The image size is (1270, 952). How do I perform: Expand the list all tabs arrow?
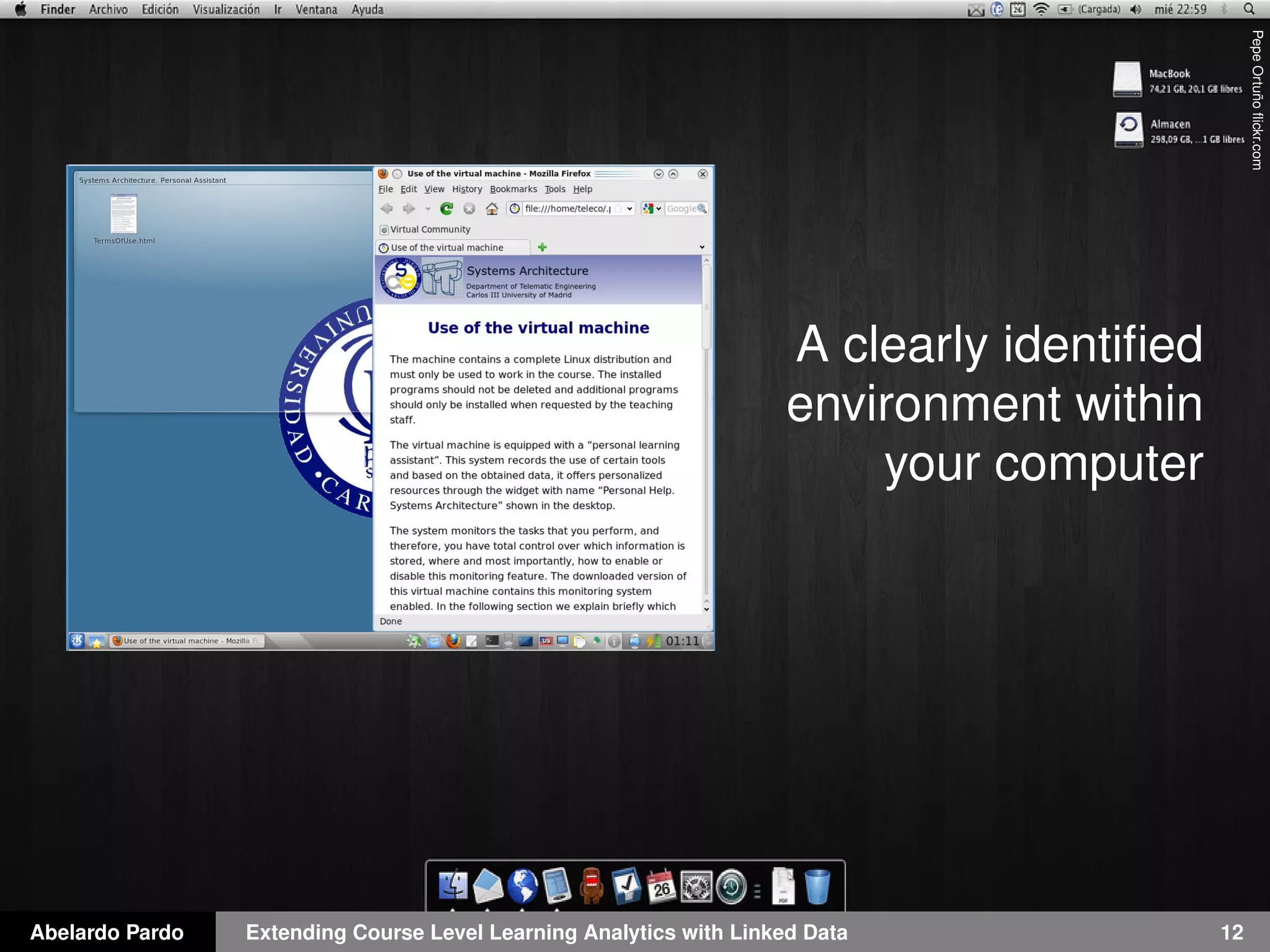(x=702, y=247)
